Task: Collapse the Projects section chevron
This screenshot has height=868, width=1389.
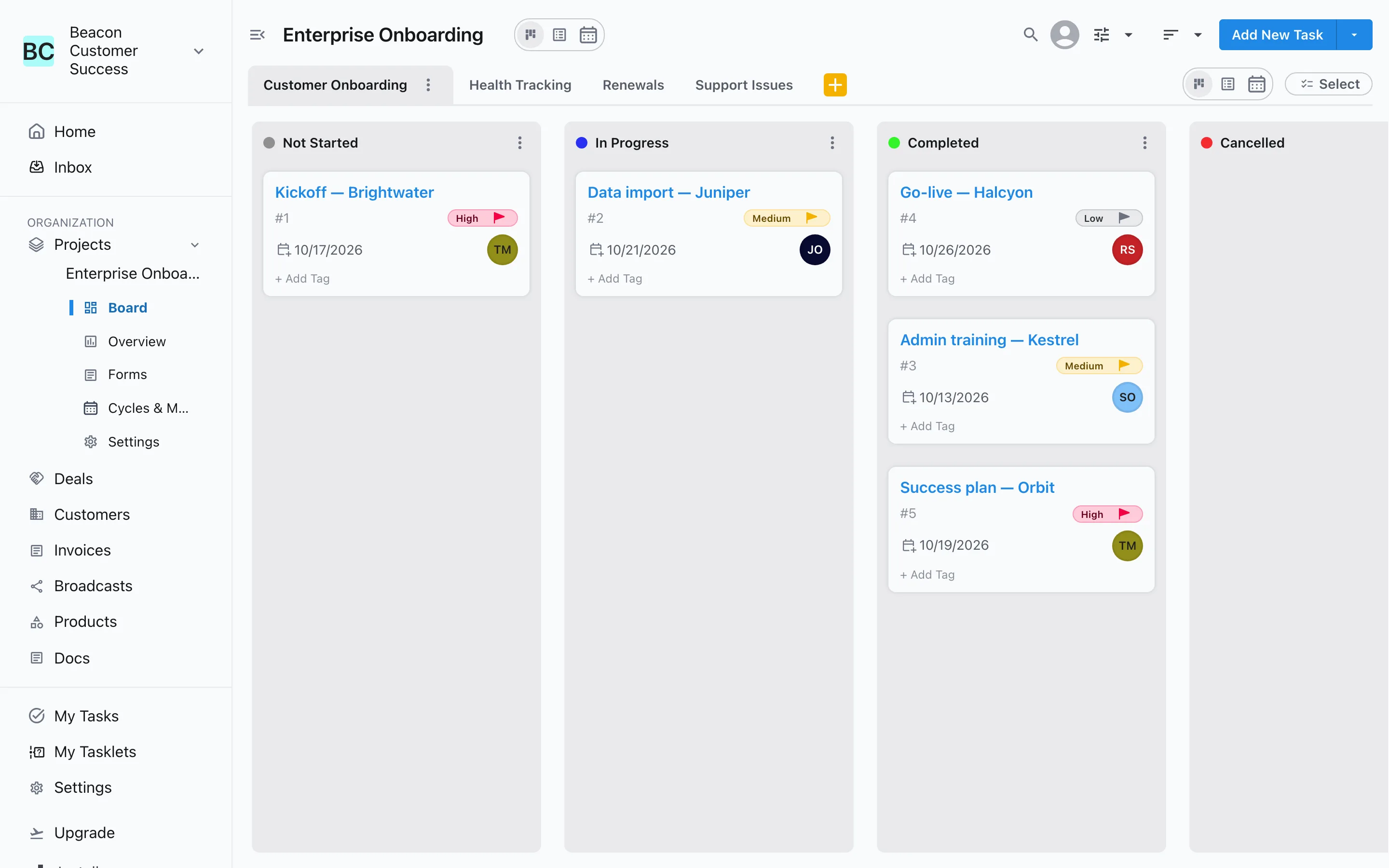Action: [194, 245]
